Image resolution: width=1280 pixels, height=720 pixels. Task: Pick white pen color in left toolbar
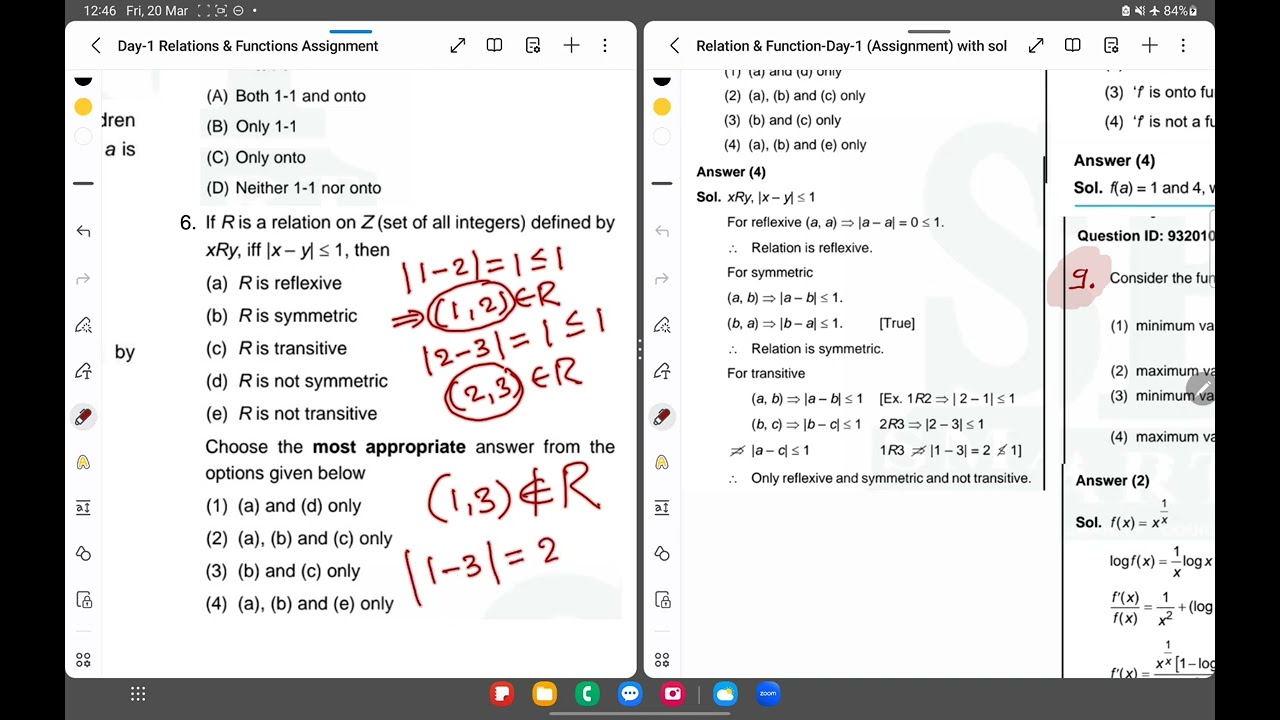point(83,136)
